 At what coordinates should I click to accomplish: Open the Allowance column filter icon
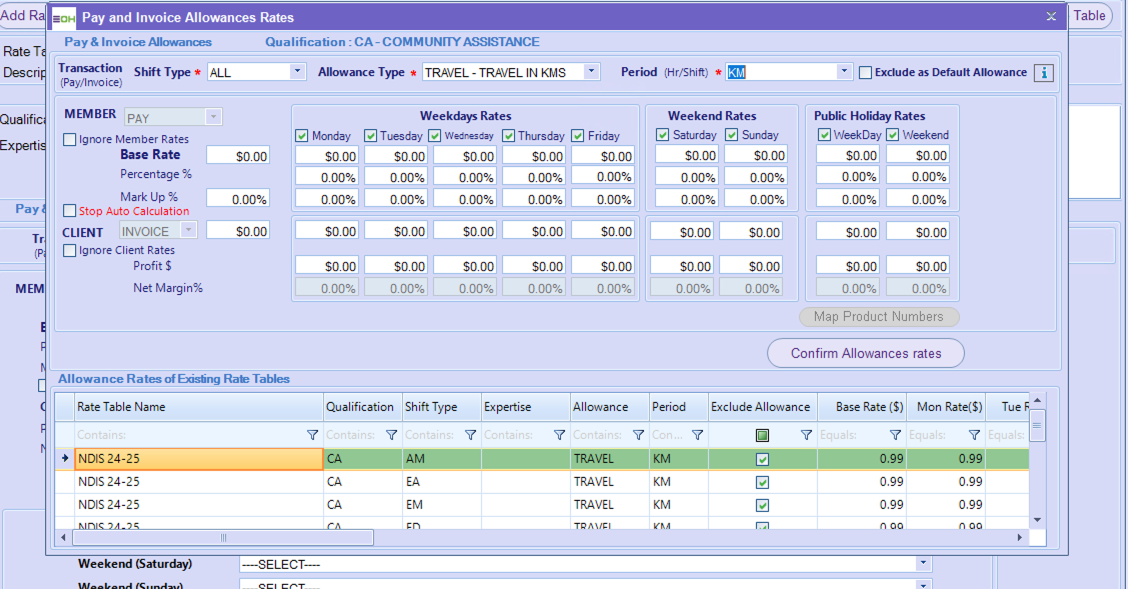tap(638, 435)
